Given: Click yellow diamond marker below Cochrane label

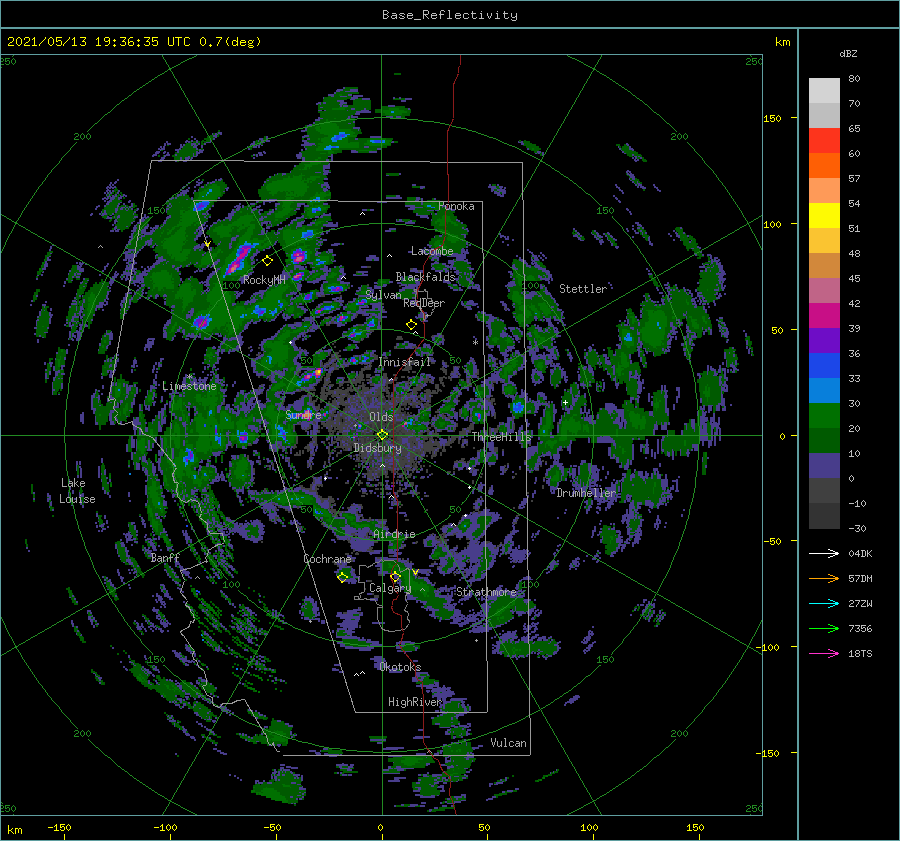Looking at the screenshot, I should pyautogui.click(x=342, y=577).
